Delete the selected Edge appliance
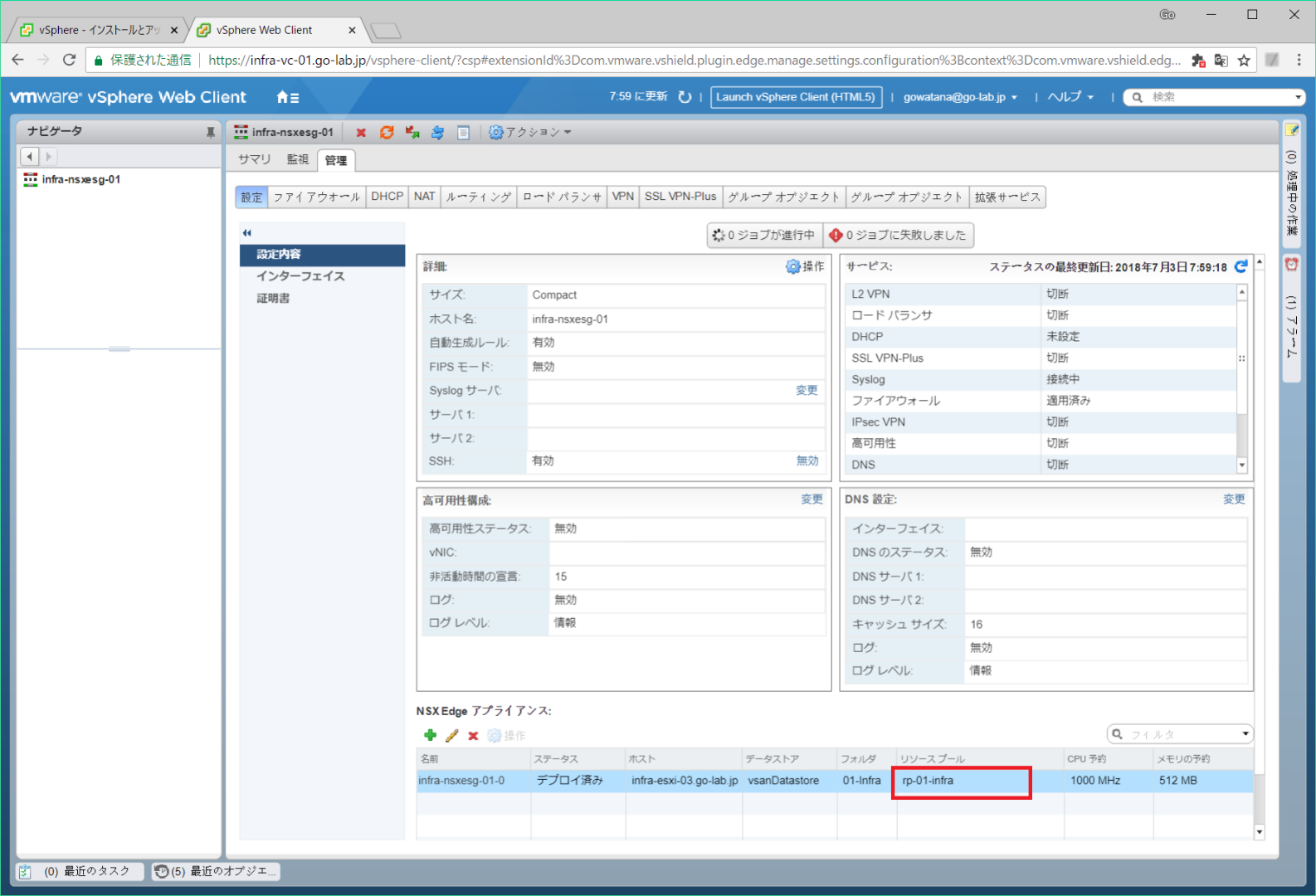1316x896 pixels. click(473, 735)
